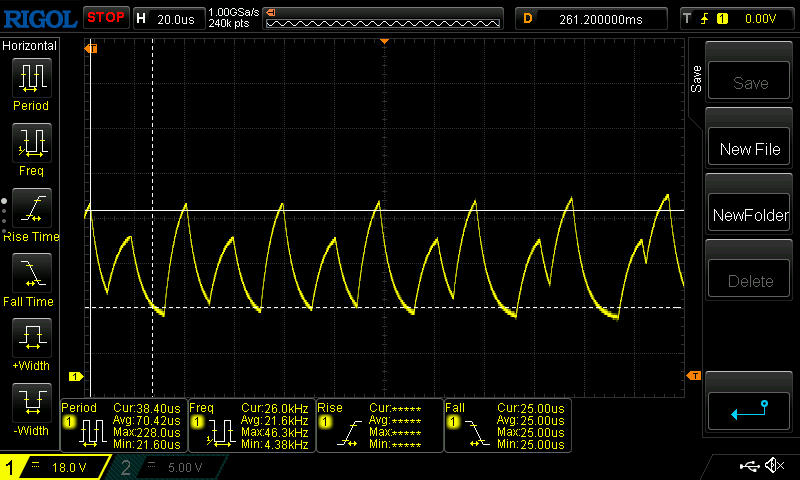Viewport: 800px width, 480px height.
Task: Choose the Rise Time measurement icon
Action: [x=31, y=208]
